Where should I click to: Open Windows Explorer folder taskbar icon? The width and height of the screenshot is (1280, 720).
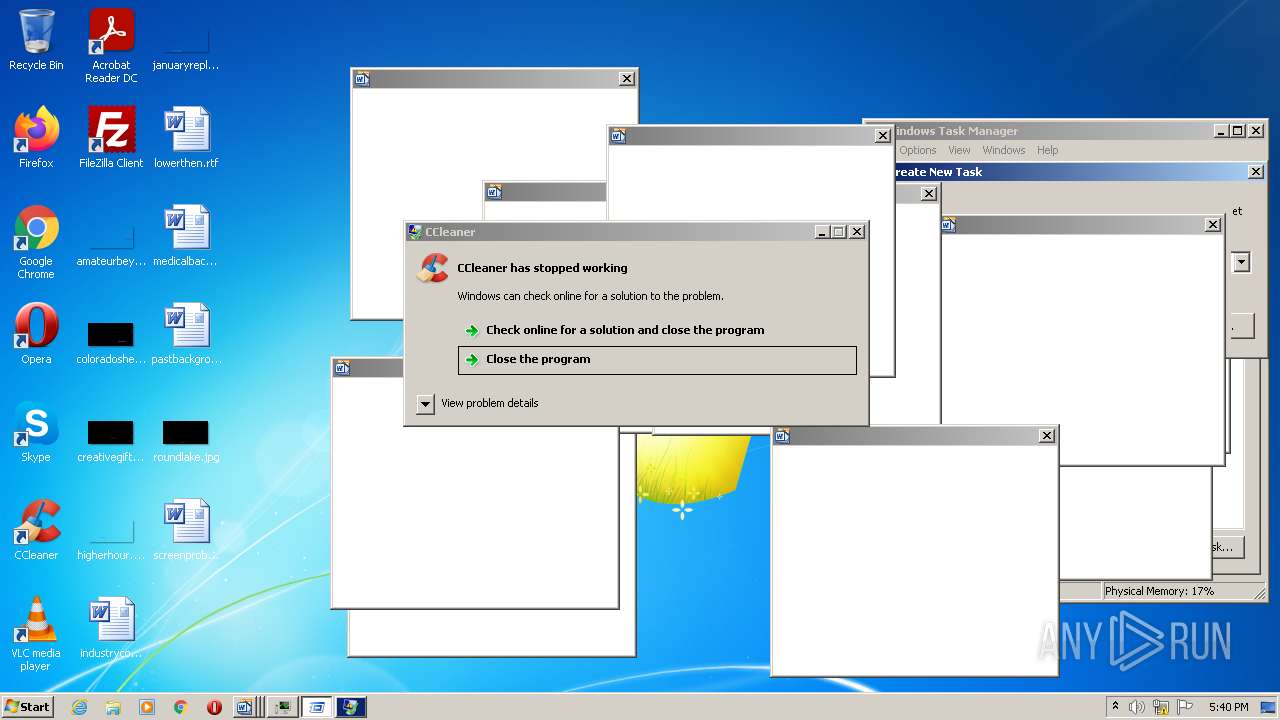tap(113, 707)
